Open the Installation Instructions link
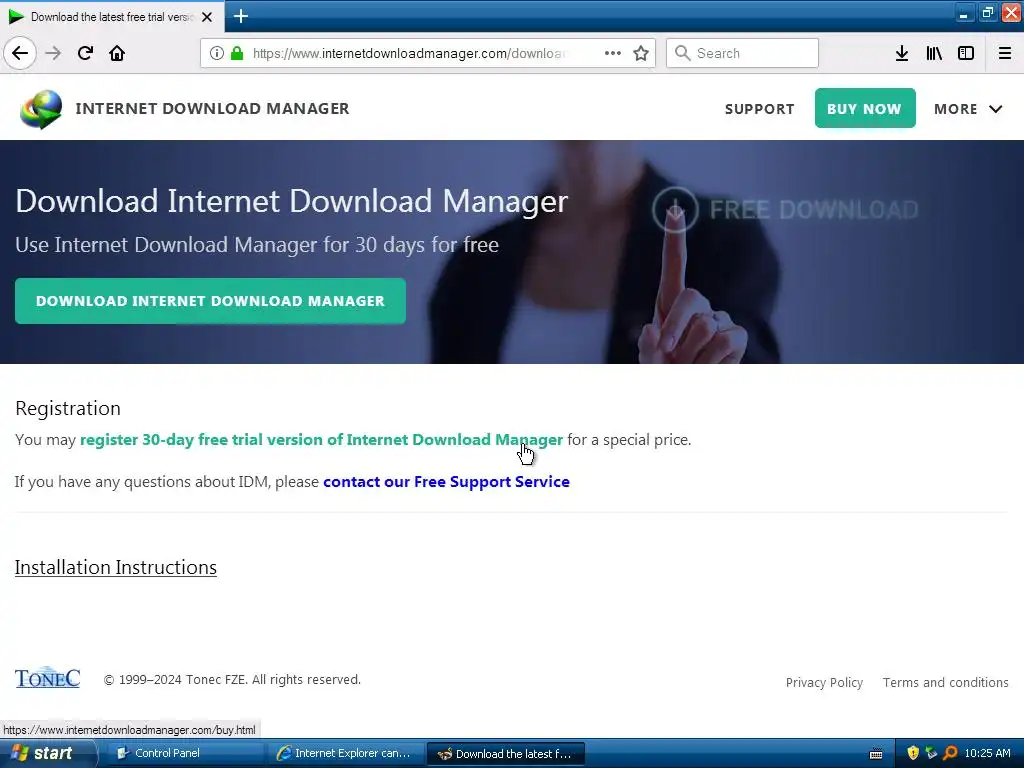Viewport: 1024px width, 768px height. (x=116, y=567)
